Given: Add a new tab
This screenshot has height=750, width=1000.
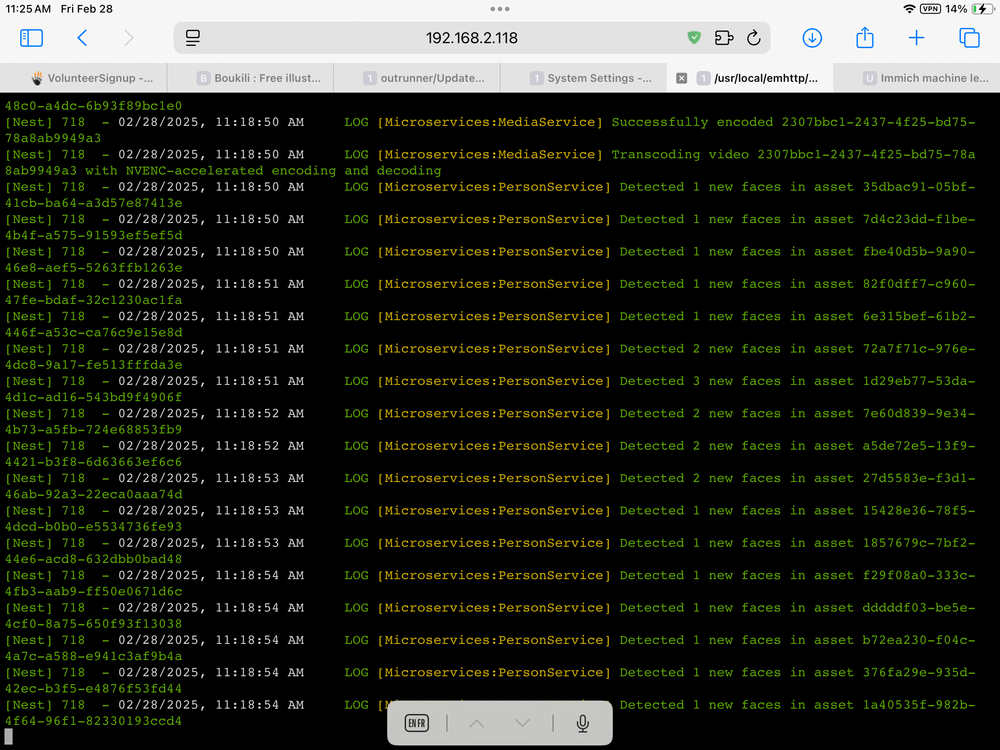Looking at the screenshot, I should pyautogui.click(x=916, y=38).
